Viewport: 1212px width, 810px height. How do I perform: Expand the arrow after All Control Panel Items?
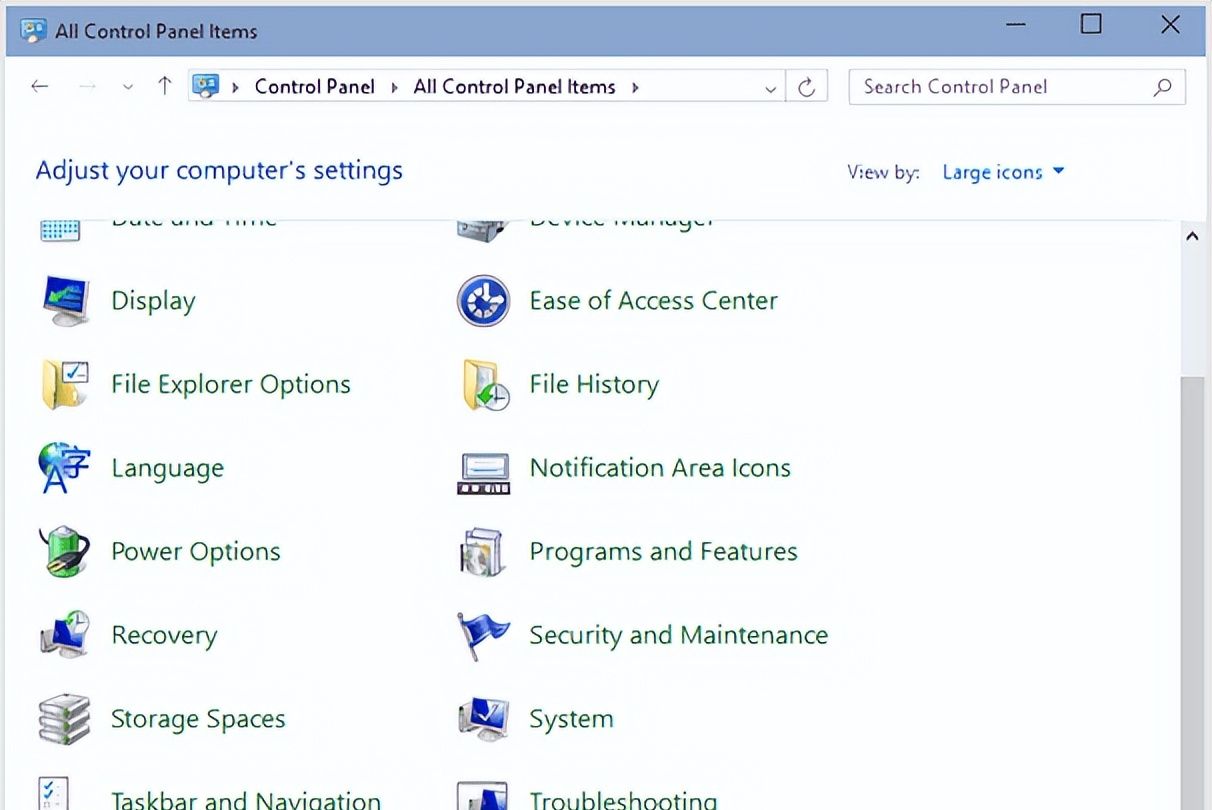point(635,87)
